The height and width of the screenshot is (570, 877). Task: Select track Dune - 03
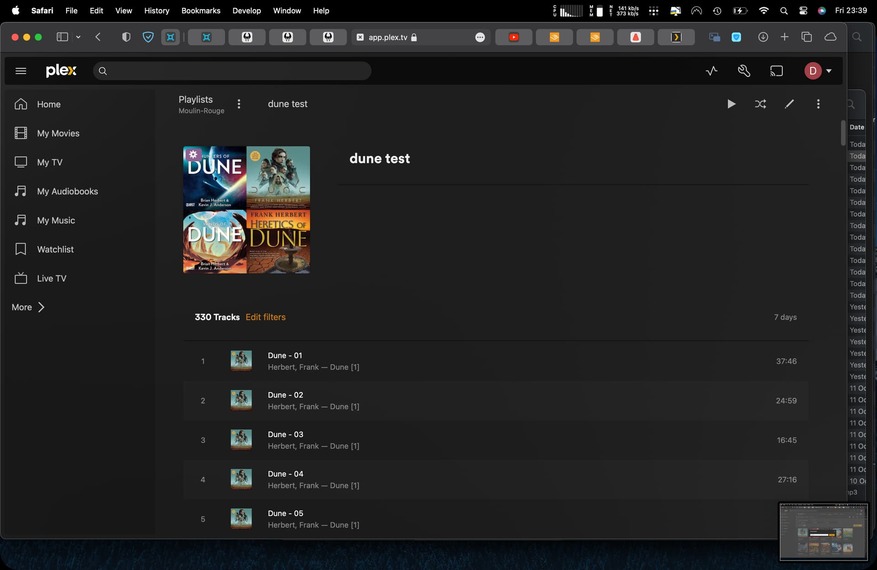tap(496, 440)
